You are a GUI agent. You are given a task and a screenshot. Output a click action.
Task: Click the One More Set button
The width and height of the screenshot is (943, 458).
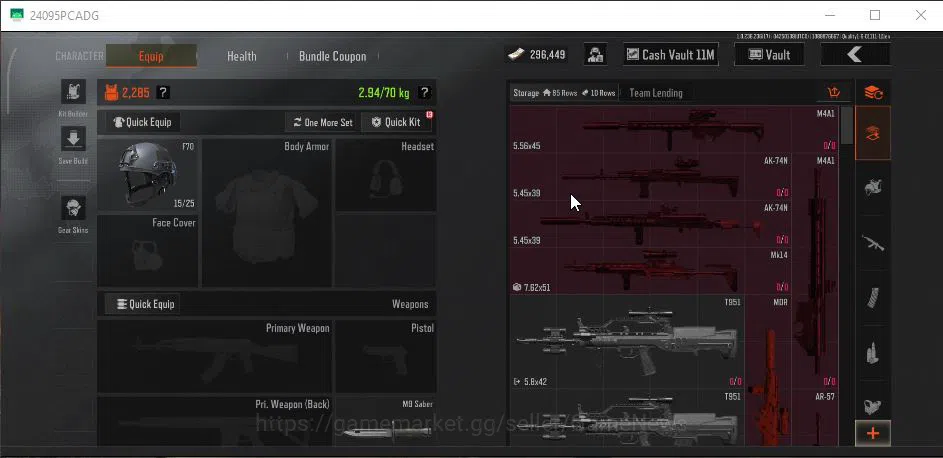click(322, 122)
